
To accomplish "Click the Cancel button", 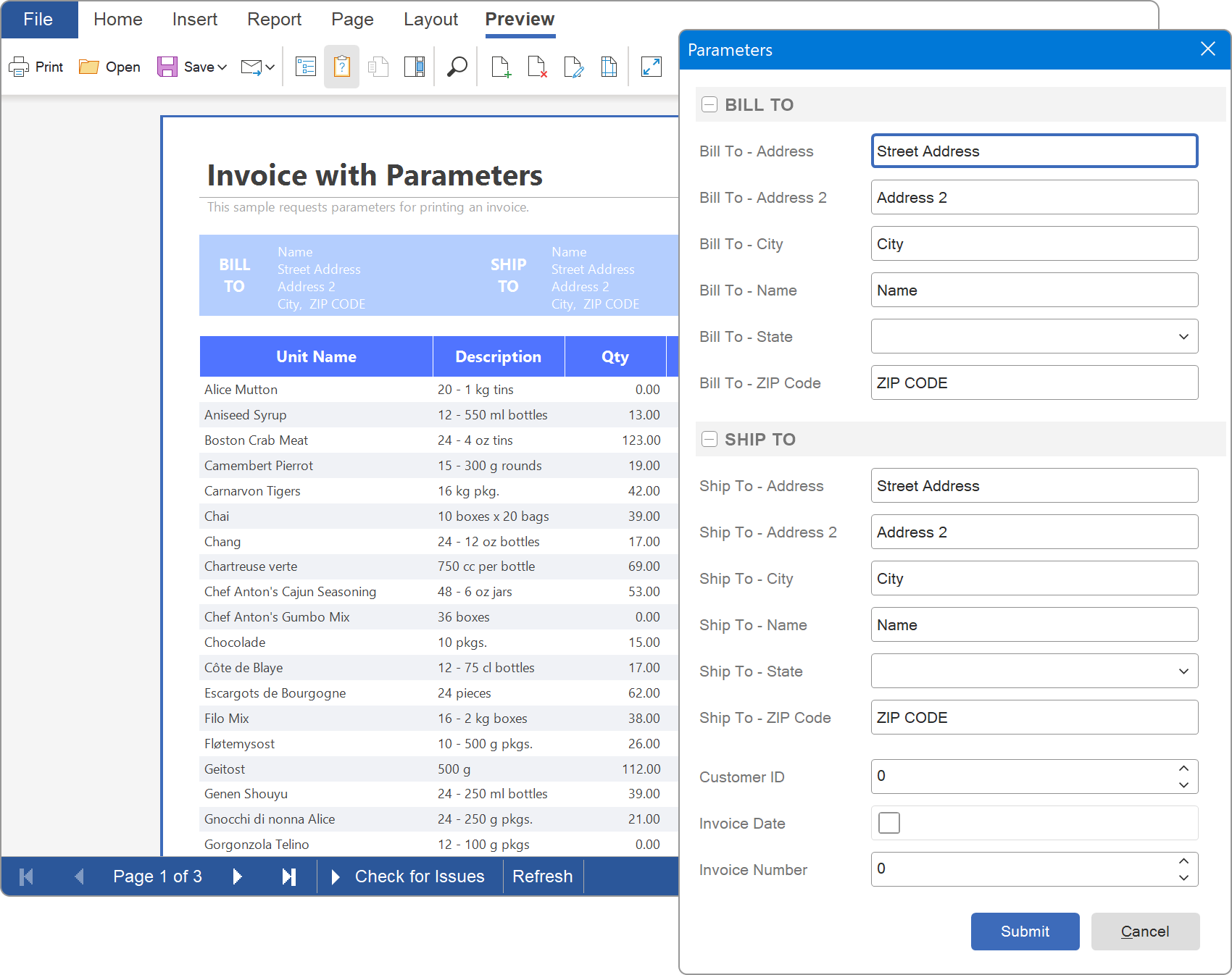I will click(x=1145, y=932).
